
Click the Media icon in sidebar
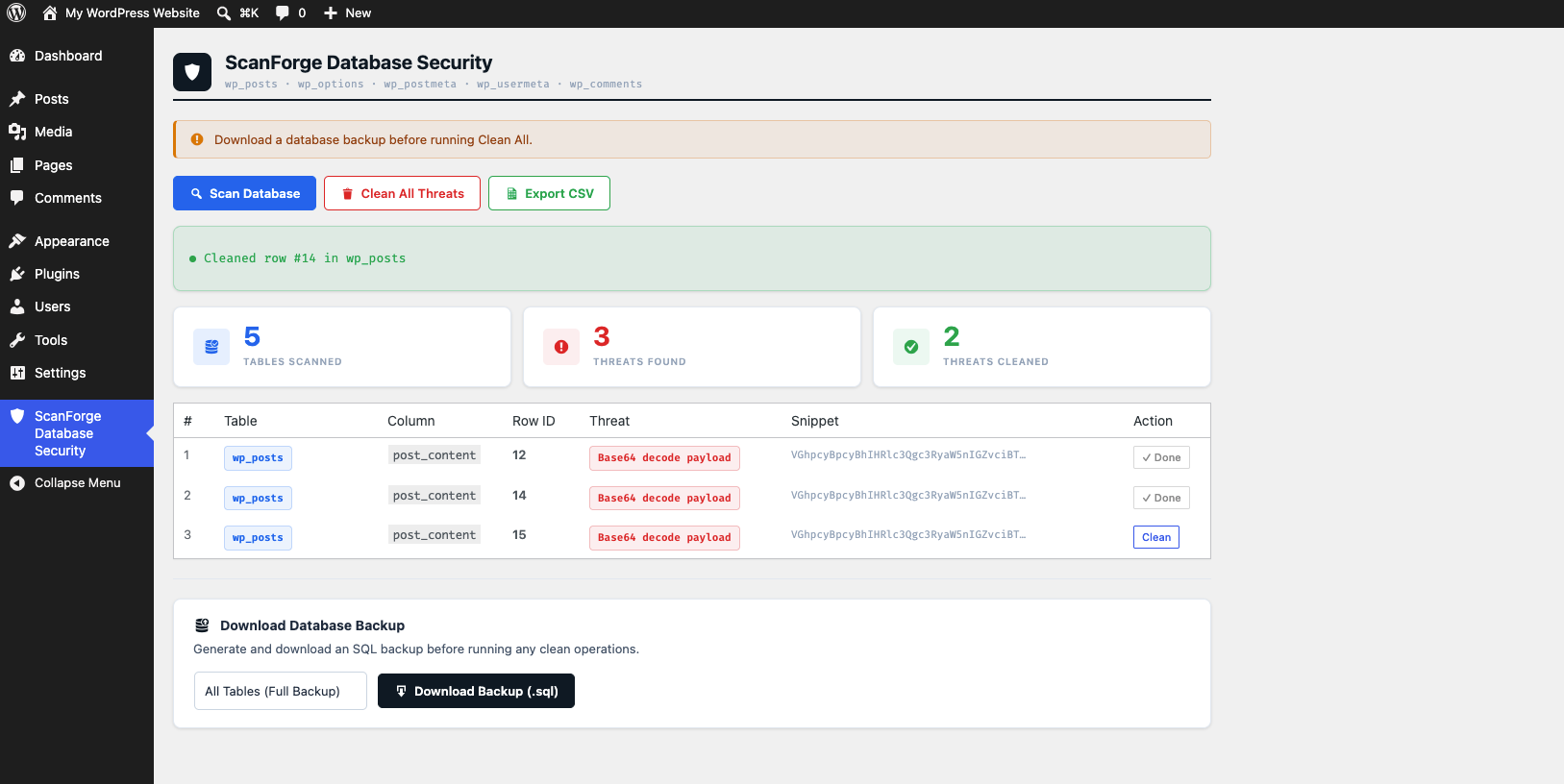[17, 132]
